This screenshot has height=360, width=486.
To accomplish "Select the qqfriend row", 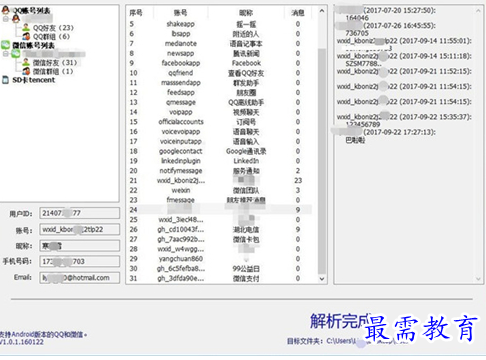I will [x=220, y=73].
